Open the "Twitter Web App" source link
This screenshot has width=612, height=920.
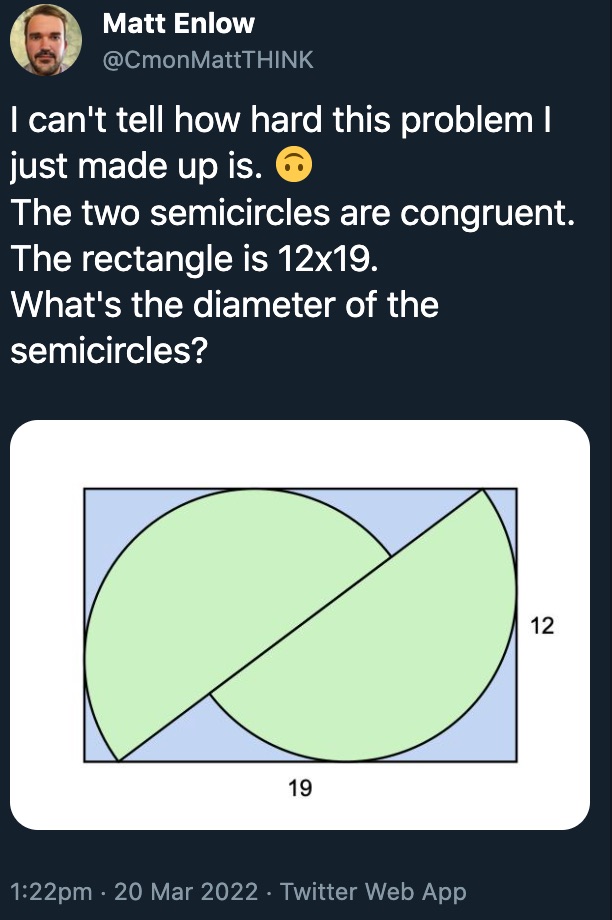[373, 890]
